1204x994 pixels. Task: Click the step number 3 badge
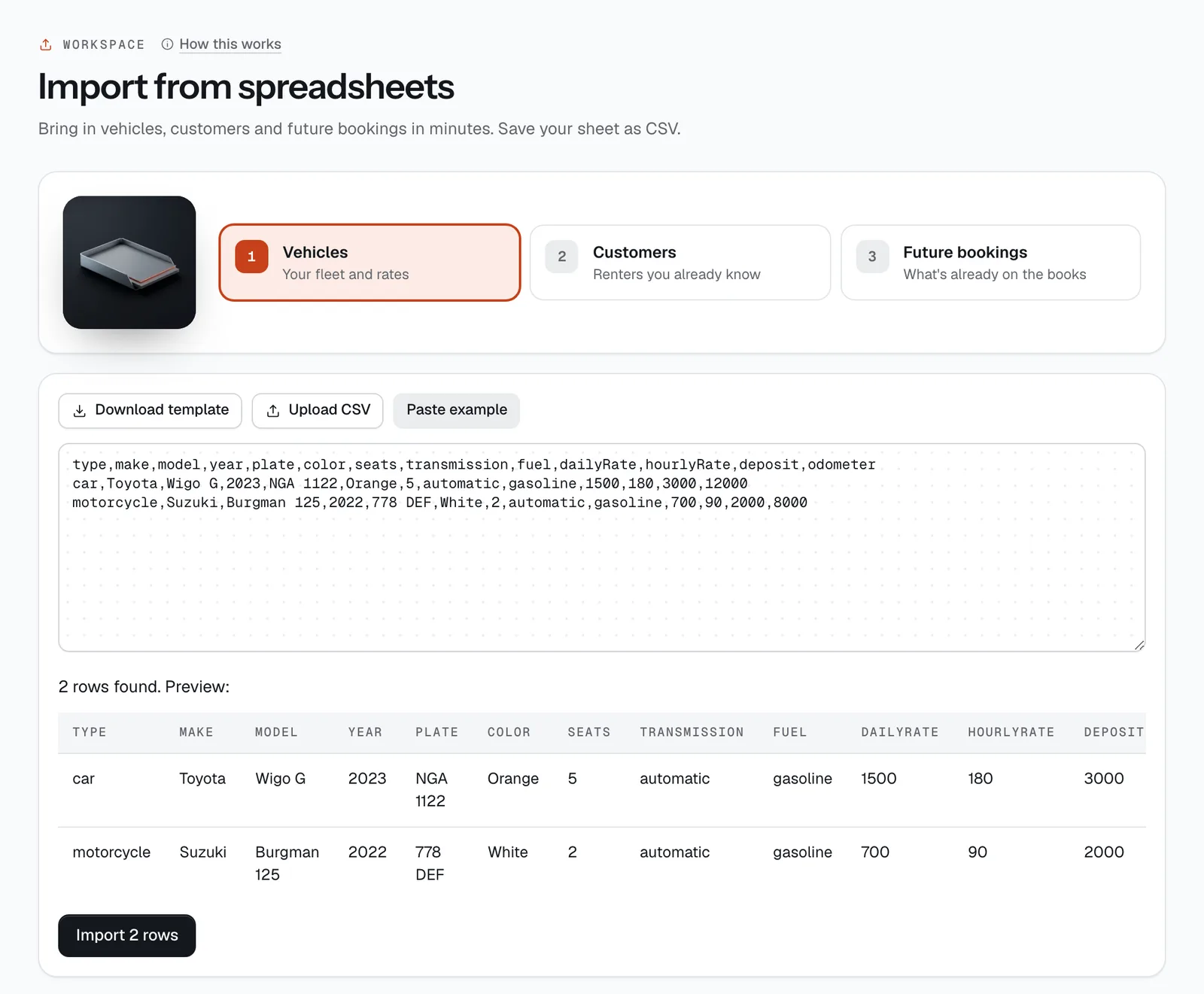coord(872,257)
